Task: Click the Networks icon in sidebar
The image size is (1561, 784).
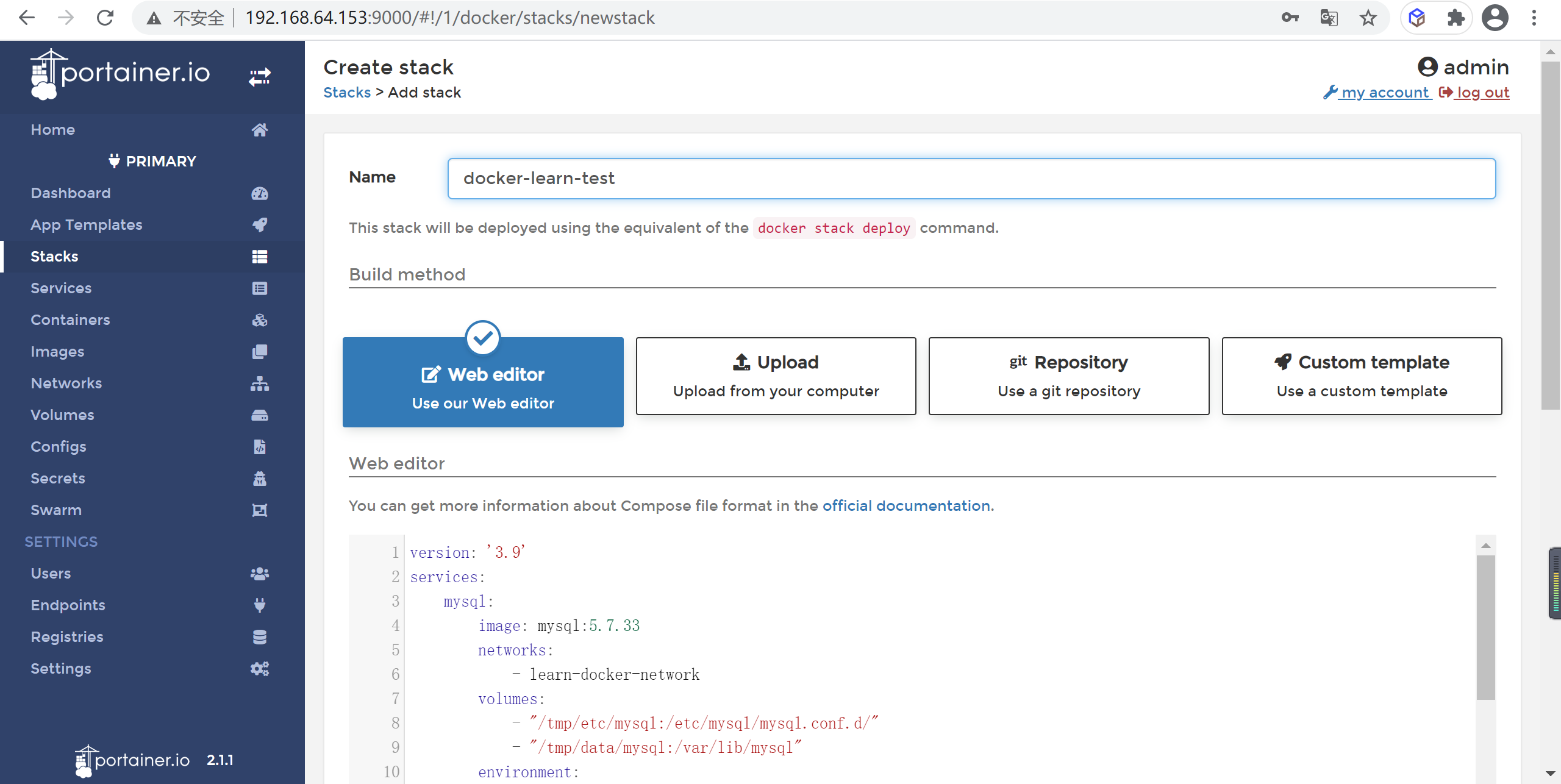Action: [258, 383]
